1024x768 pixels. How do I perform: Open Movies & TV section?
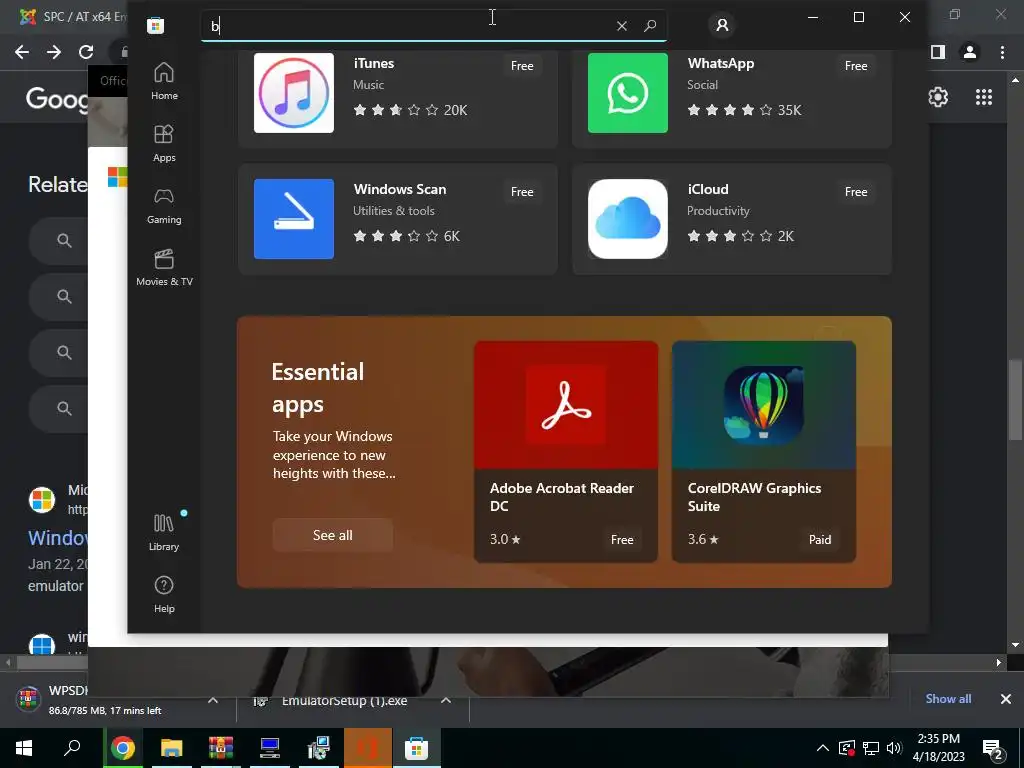(x=164, y=267)
